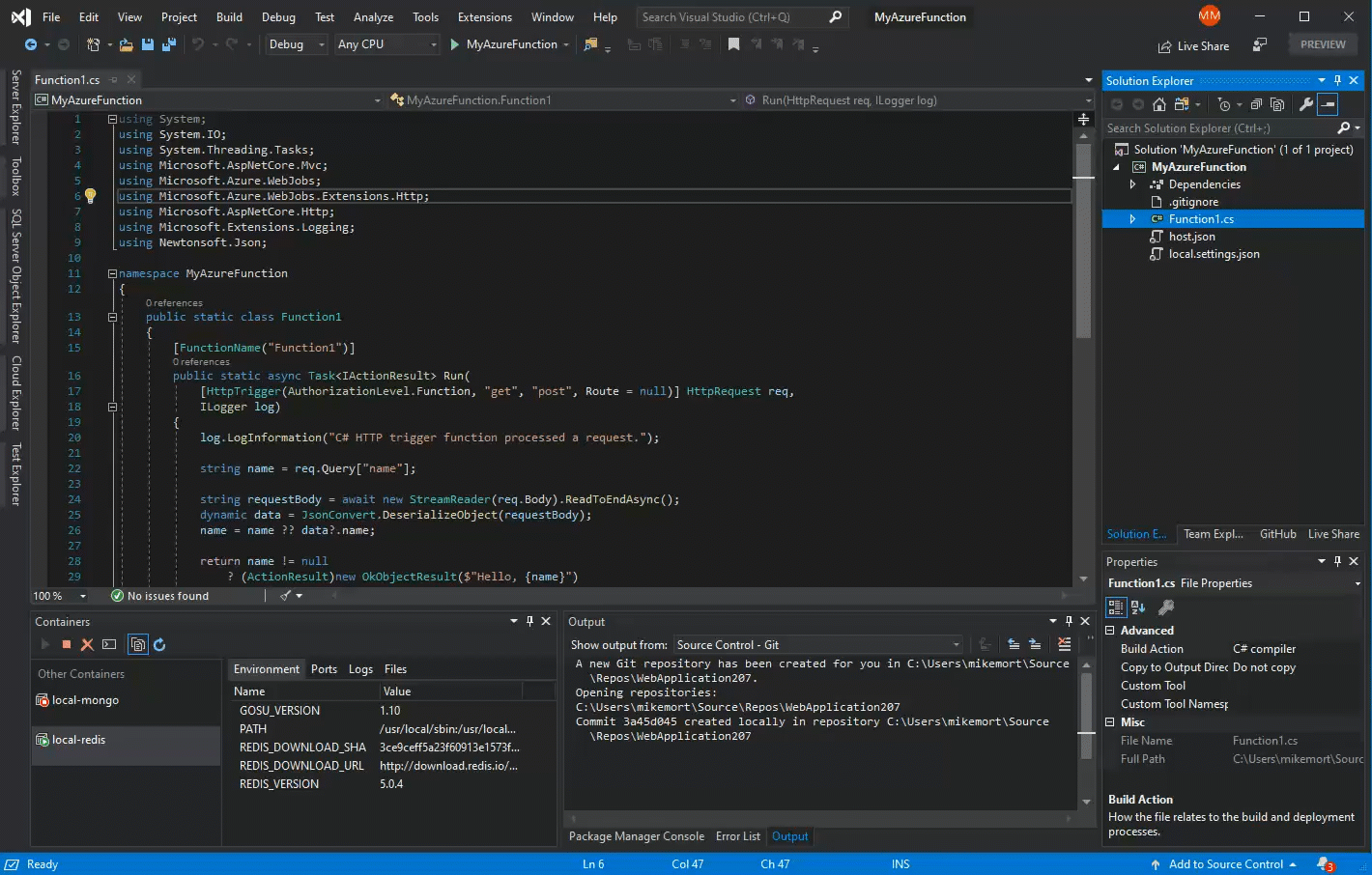Clear all text in the Output window

[1064, 644]
